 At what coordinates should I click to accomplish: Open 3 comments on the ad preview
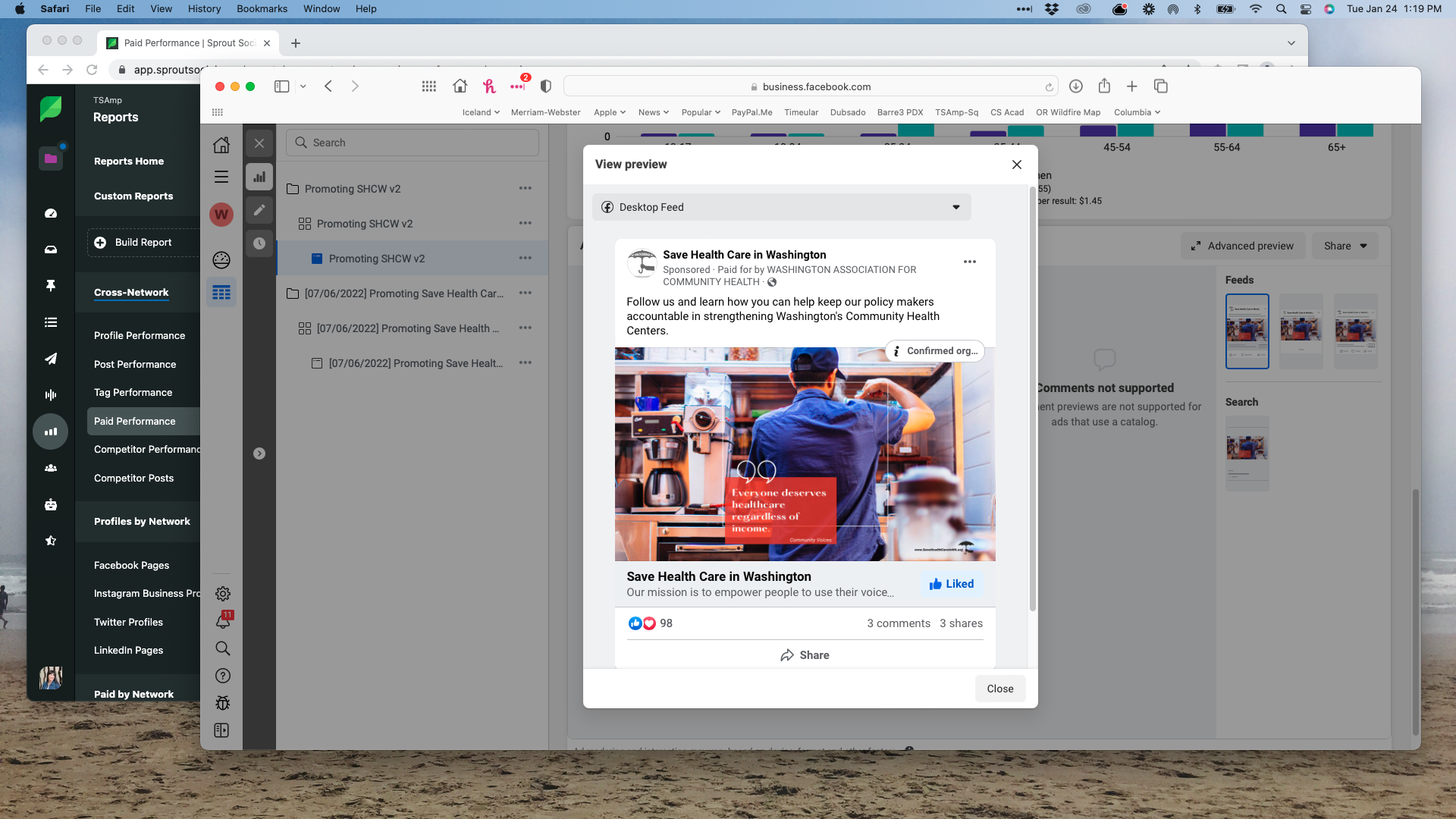[x=899, y=623]
